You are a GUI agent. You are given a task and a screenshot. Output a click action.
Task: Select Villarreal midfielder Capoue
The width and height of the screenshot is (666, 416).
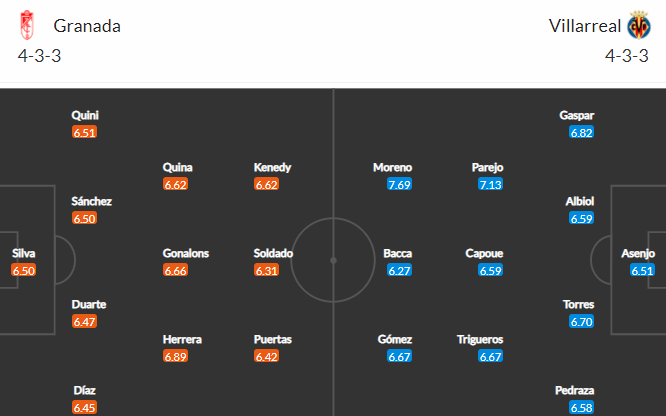485,254
